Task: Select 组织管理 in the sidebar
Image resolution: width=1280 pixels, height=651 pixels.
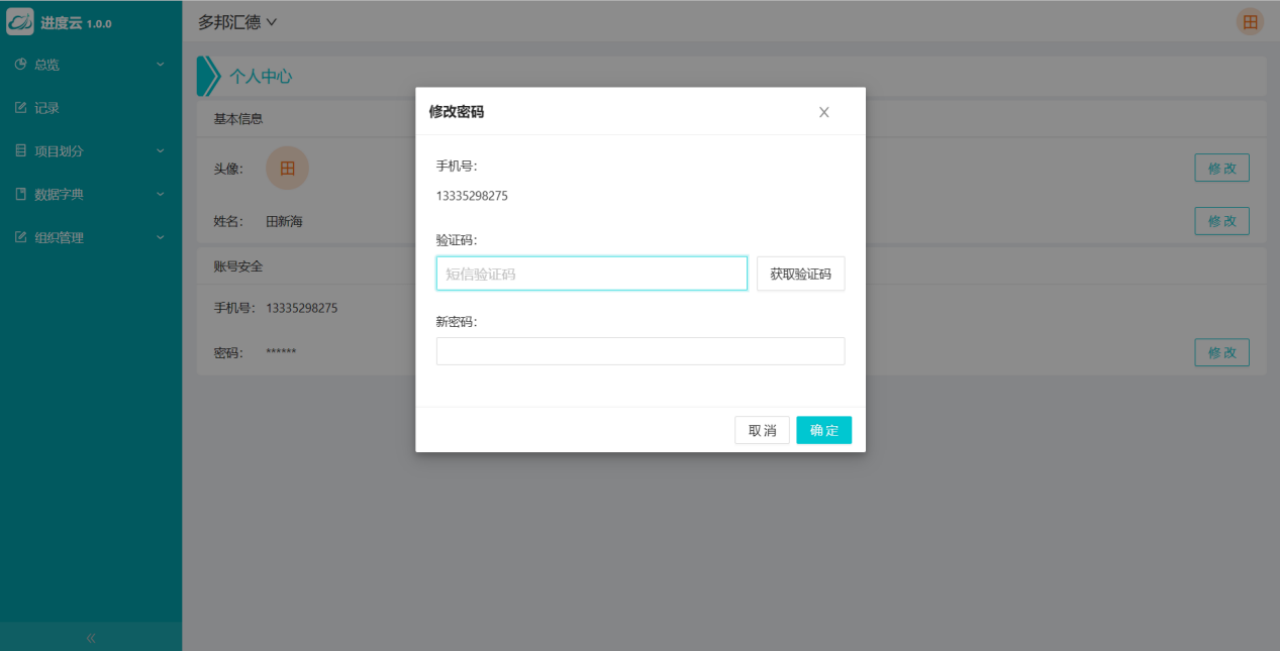Action: click(x=59, y=238)
